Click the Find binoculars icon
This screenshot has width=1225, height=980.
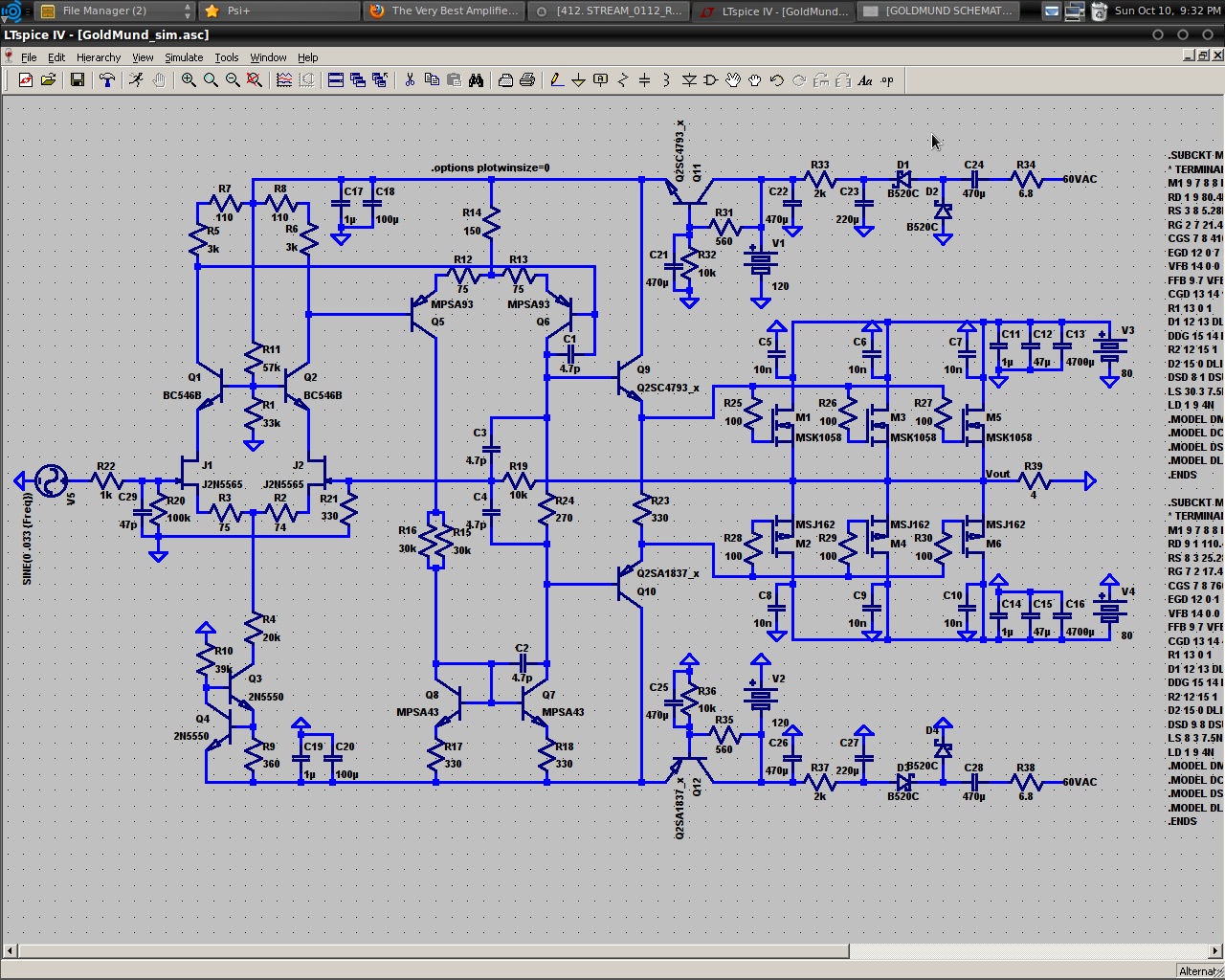(476, 80)
